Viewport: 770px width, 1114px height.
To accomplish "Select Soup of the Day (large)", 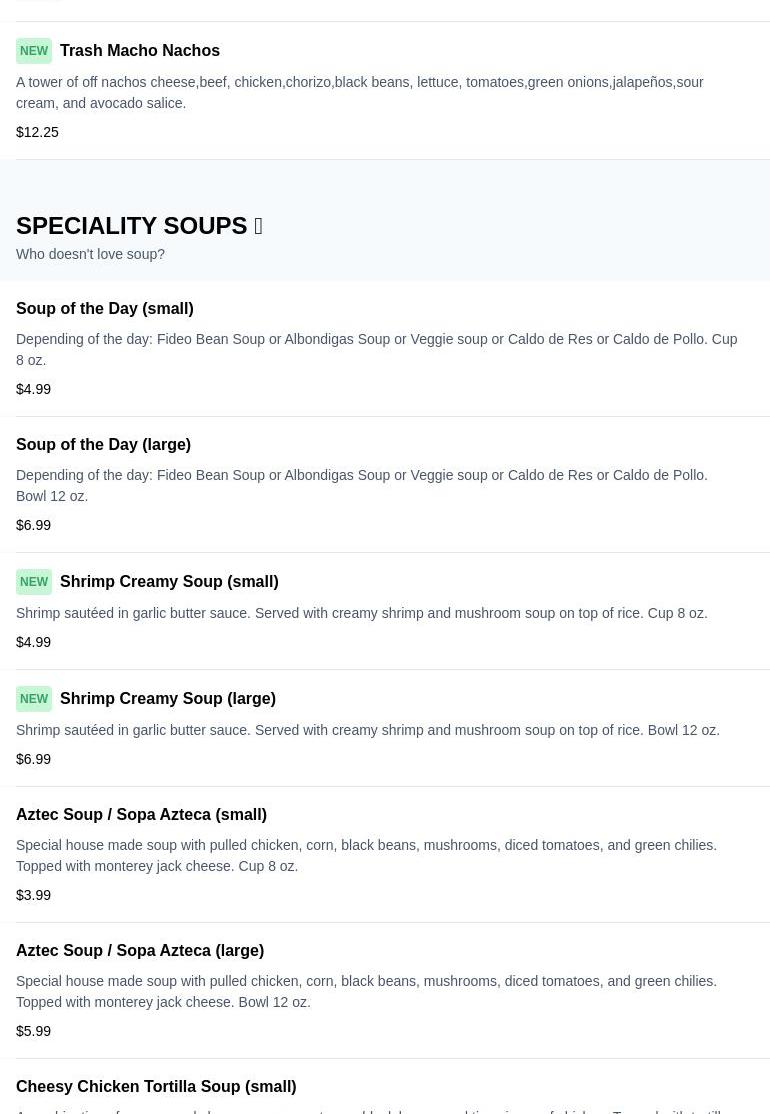I will (104, 445).
